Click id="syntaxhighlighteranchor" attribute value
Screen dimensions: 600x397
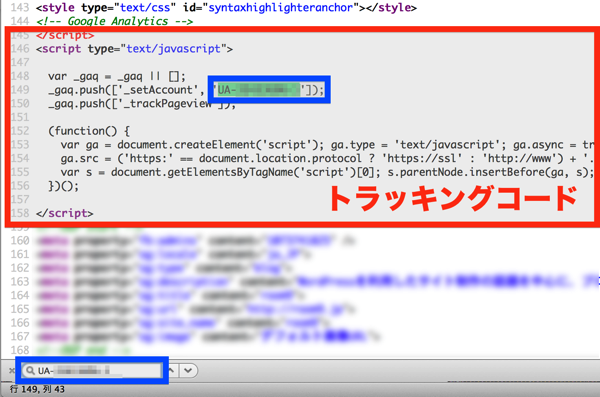[x=280, y=8]
